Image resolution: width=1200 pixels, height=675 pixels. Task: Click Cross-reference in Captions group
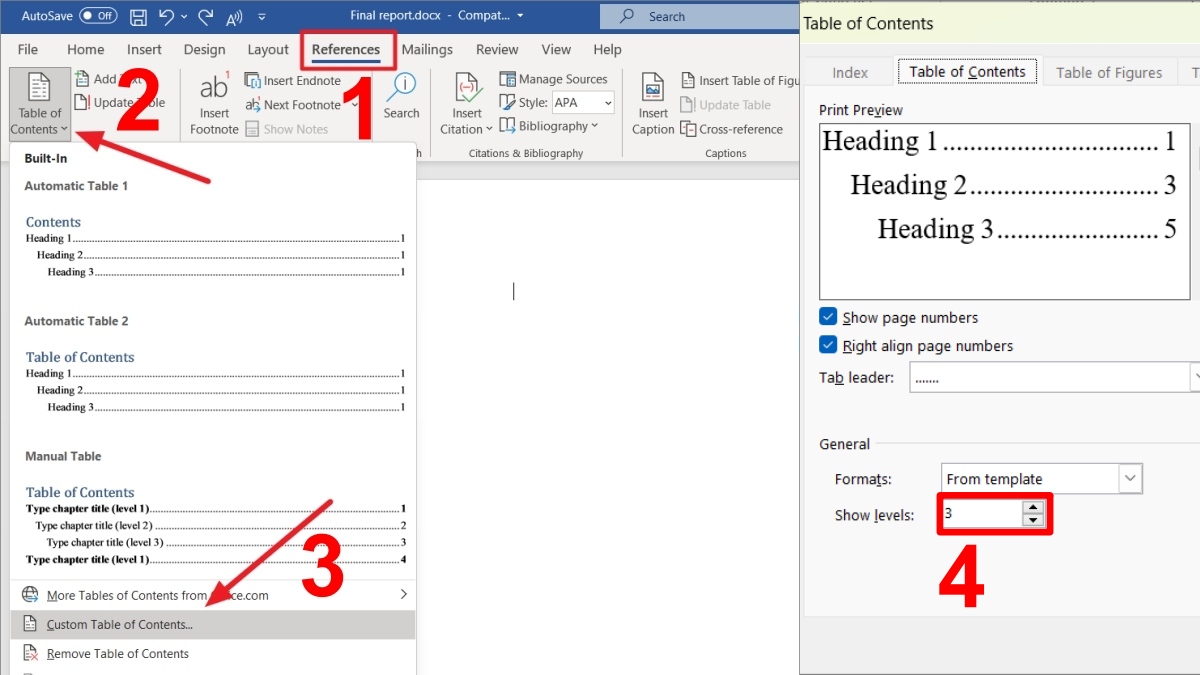coord(732,129)
